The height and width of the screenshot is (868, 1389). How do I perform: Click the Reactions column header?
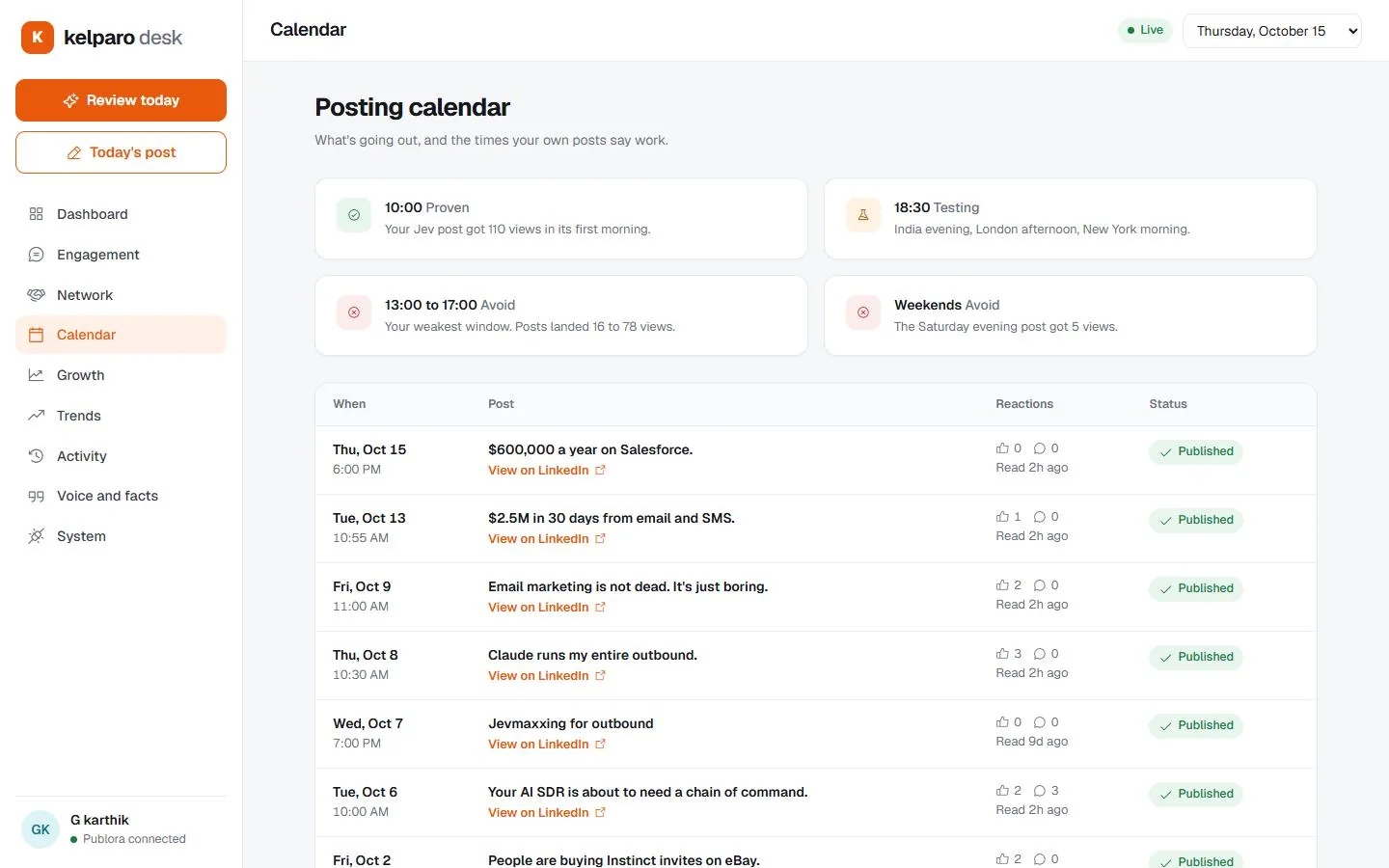coord(1024,404)
